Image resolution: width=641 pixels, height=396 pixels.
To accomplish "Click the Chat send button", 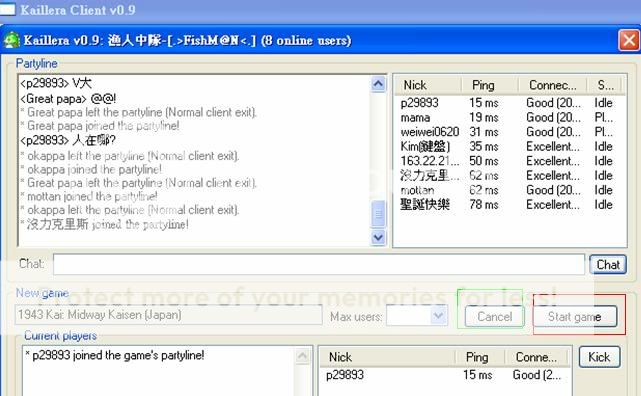I will click(x=608, y=264).
